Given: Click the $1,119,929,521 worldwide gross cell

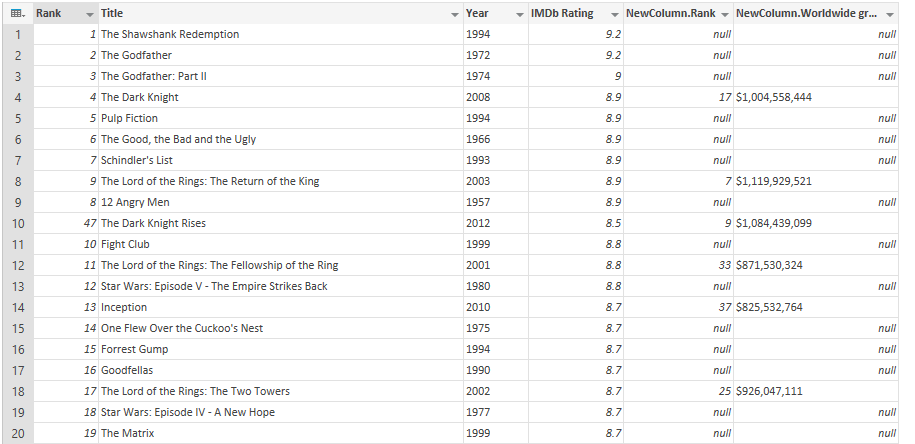Looking at the screenshot, I should click(x=774, y=181).
